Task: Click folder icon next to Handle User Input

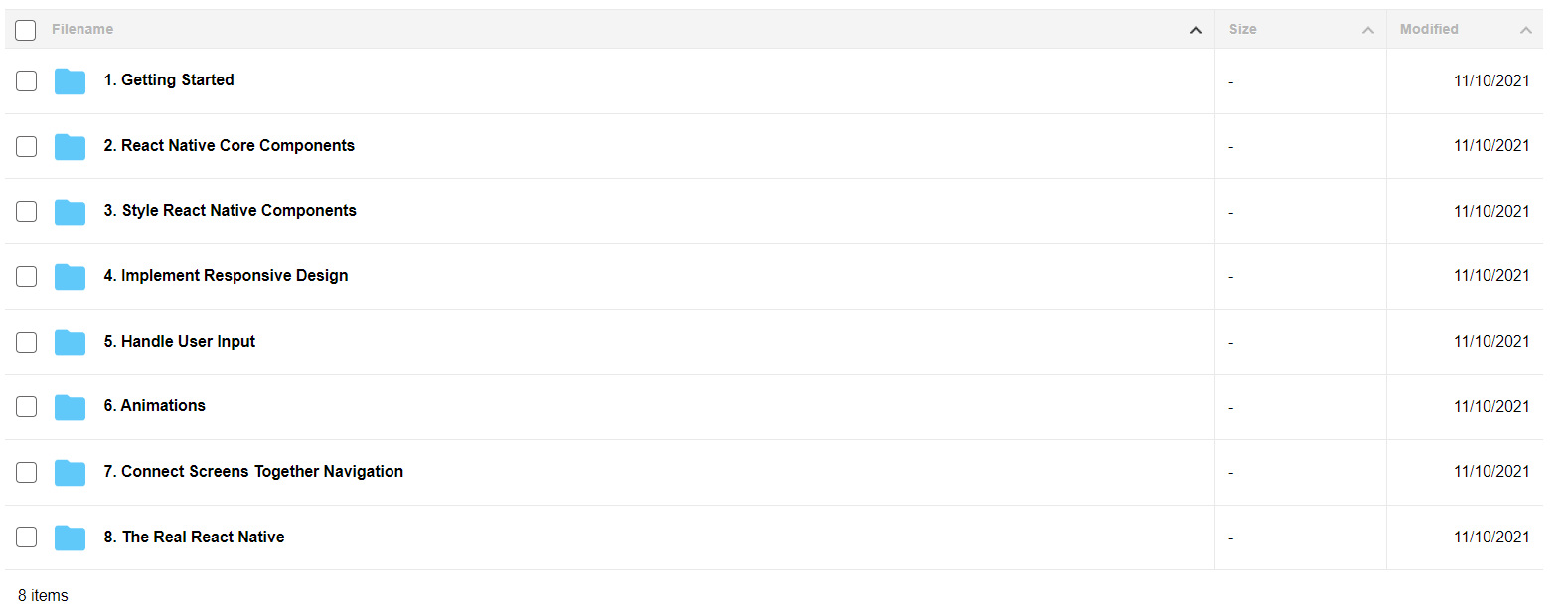Action: tap(70, 342)
